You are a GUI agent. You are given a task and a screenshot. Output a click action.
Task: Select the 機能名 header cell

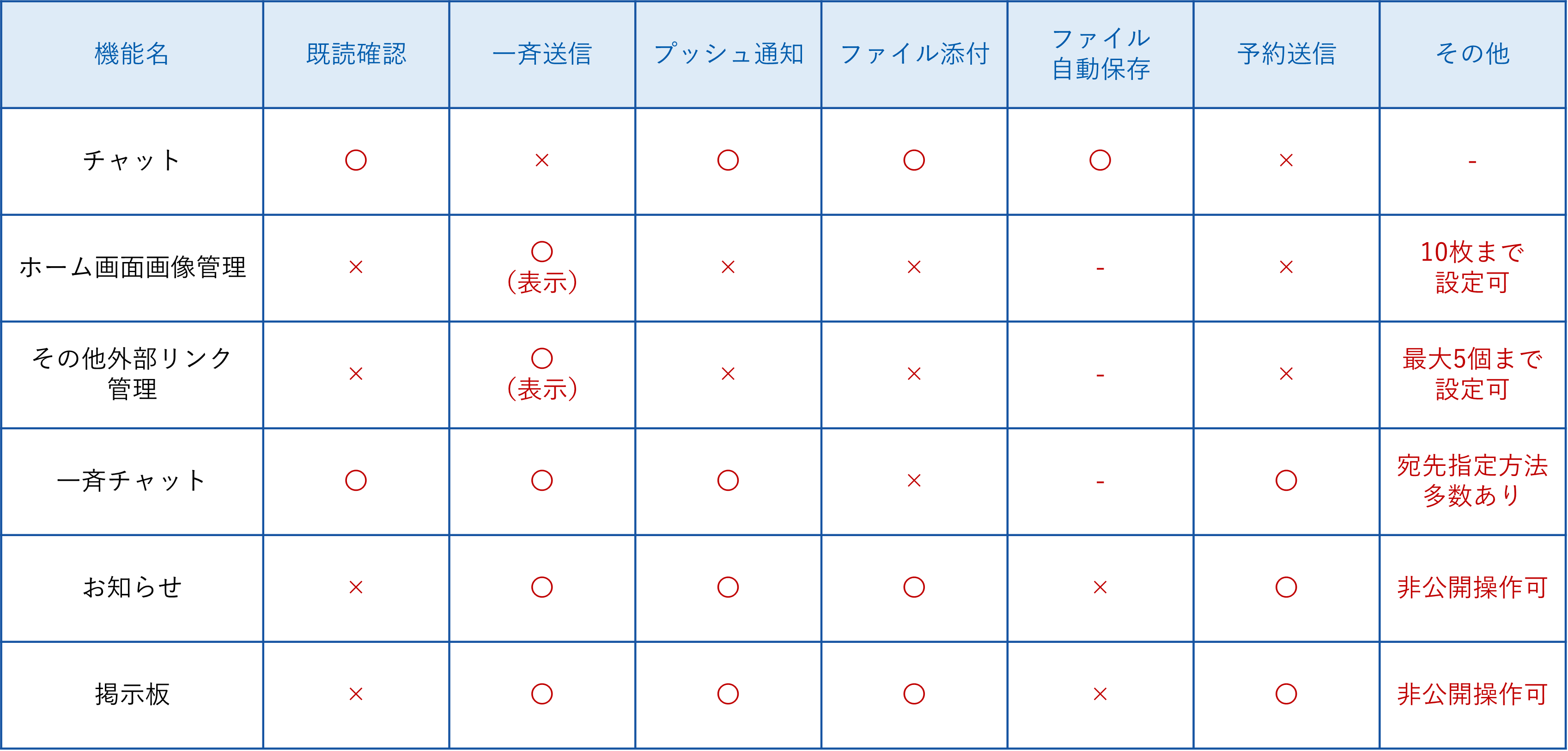click(x=132, y=54)
